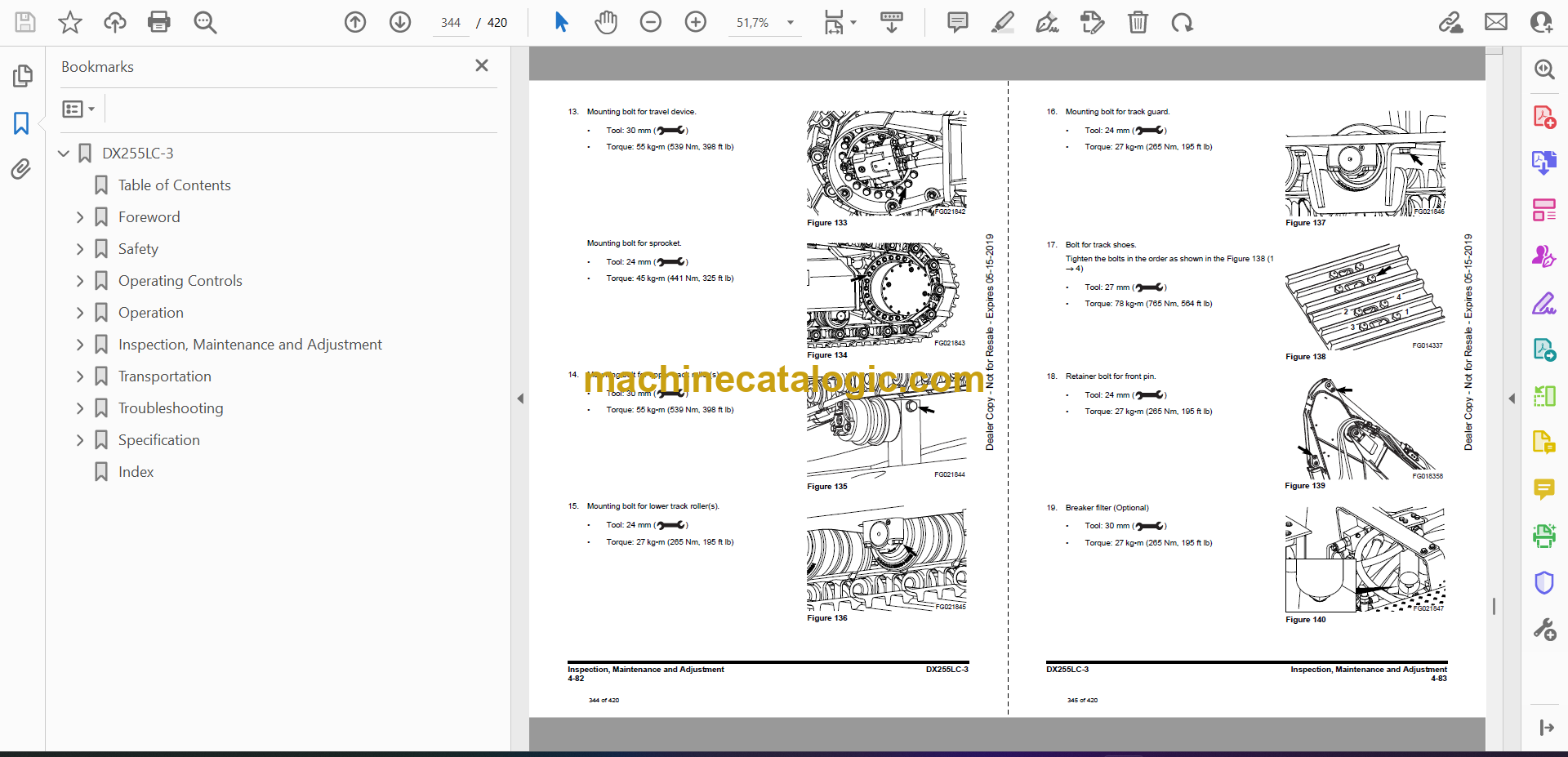The image size is (1568, 757).
Task: Send the file by email
Action: click(1496, 22)
